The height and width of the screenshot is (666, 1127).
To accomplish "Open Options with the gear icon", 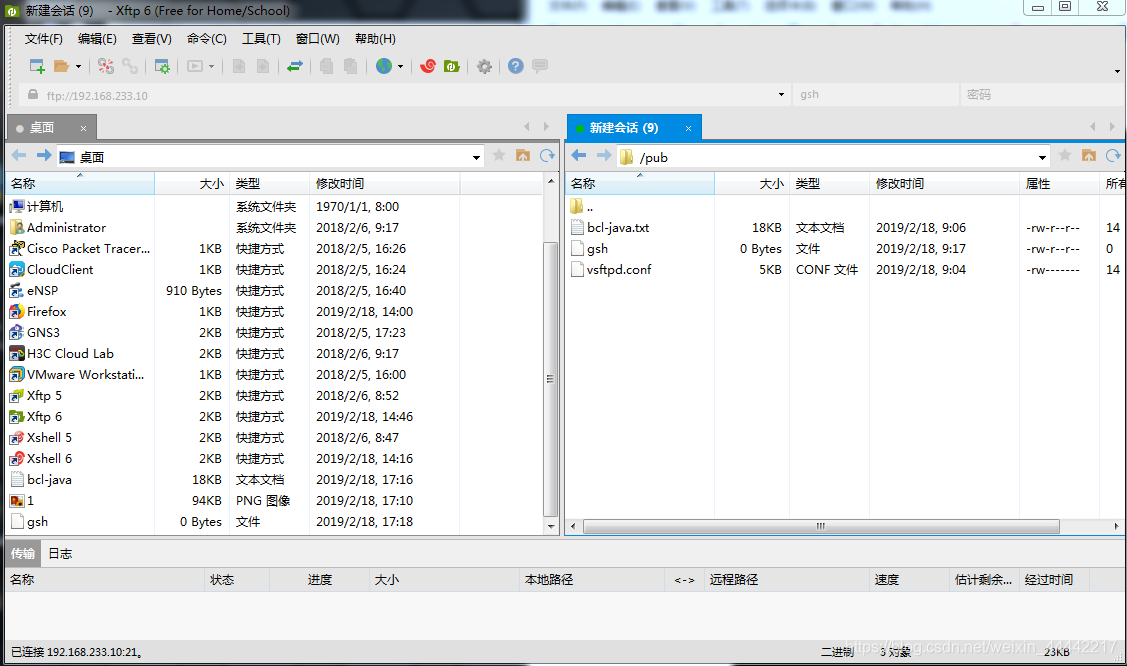I will [x=484, y=66].
